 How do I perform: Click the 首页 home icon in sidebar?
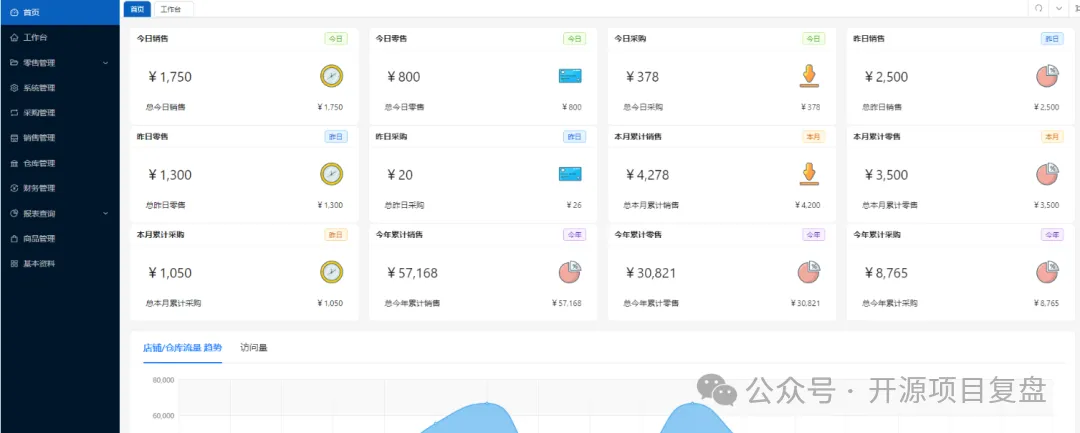[x=14, y=12]
